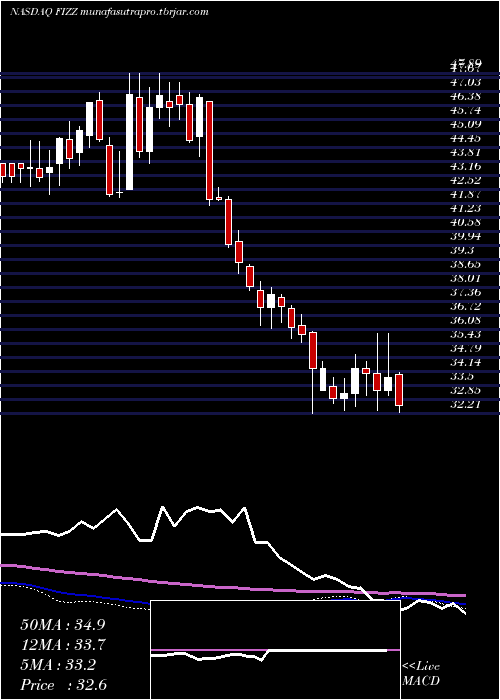Select the 43.81 price axis label
Viewport: 500px width, 700px height.
pyautogui.click(x=465, y=152)
